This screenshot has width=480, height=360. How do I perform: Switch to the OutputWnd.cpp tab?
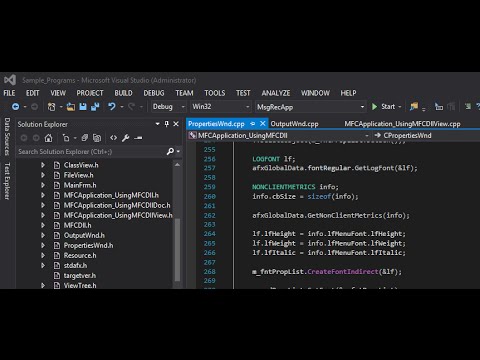(294, 124)
